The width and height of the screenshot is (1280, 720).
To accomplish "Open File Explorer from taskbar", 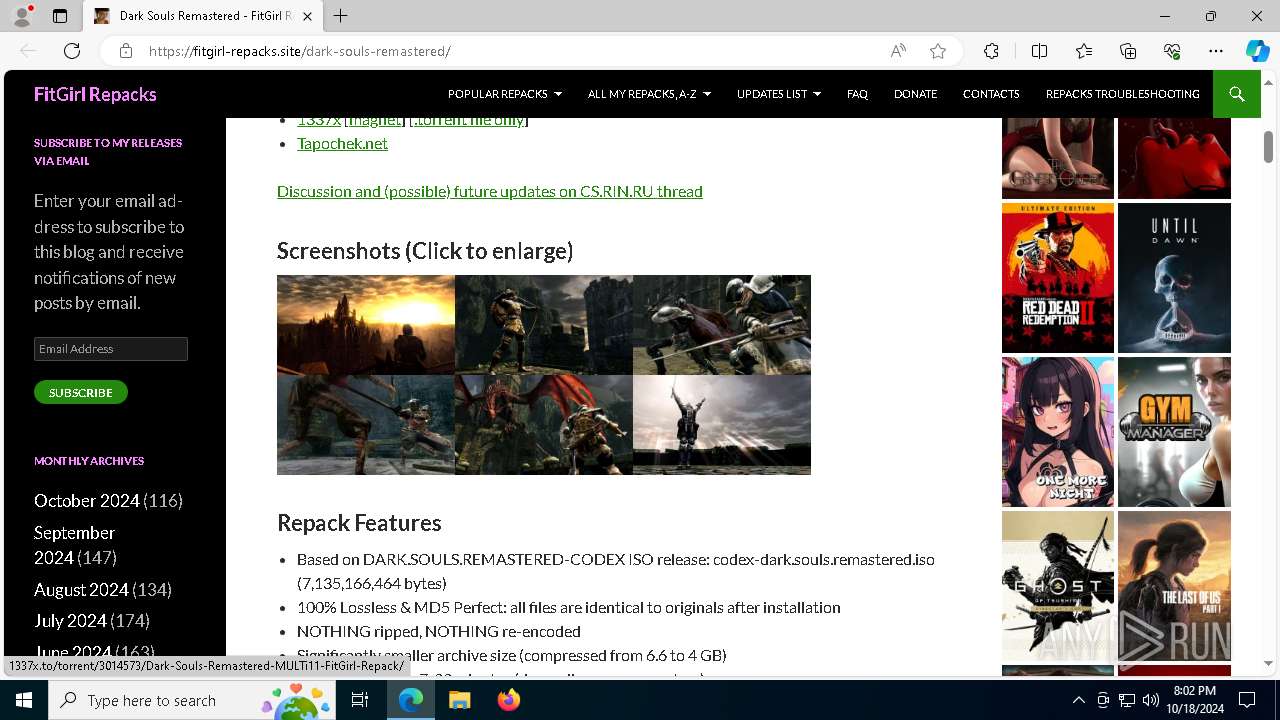I will [459, 700].
